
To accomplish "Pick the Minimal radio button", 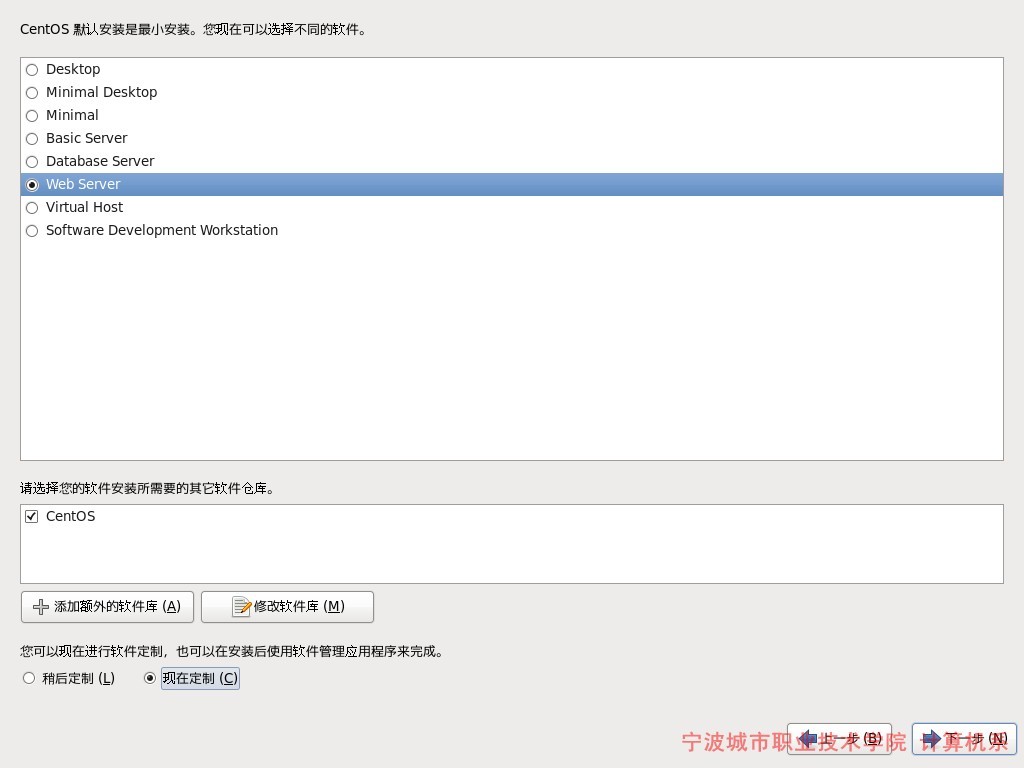I will click(32, 116).
